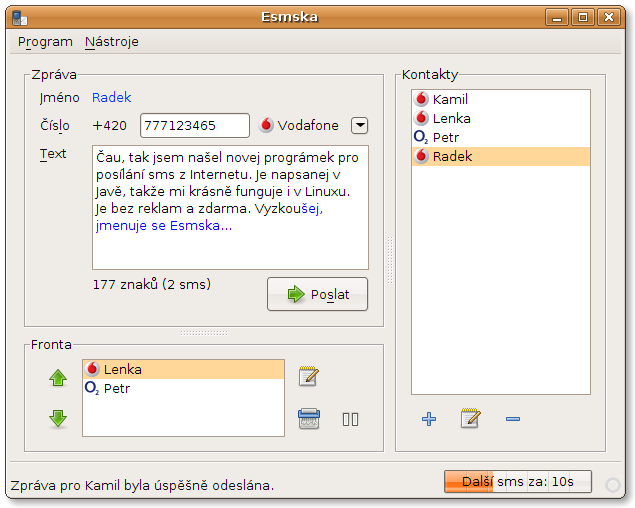The width and height of the screenshot is (635, 508).
Task: Click the Vodafone operator logo beside the number
Action: pos(266,125)
